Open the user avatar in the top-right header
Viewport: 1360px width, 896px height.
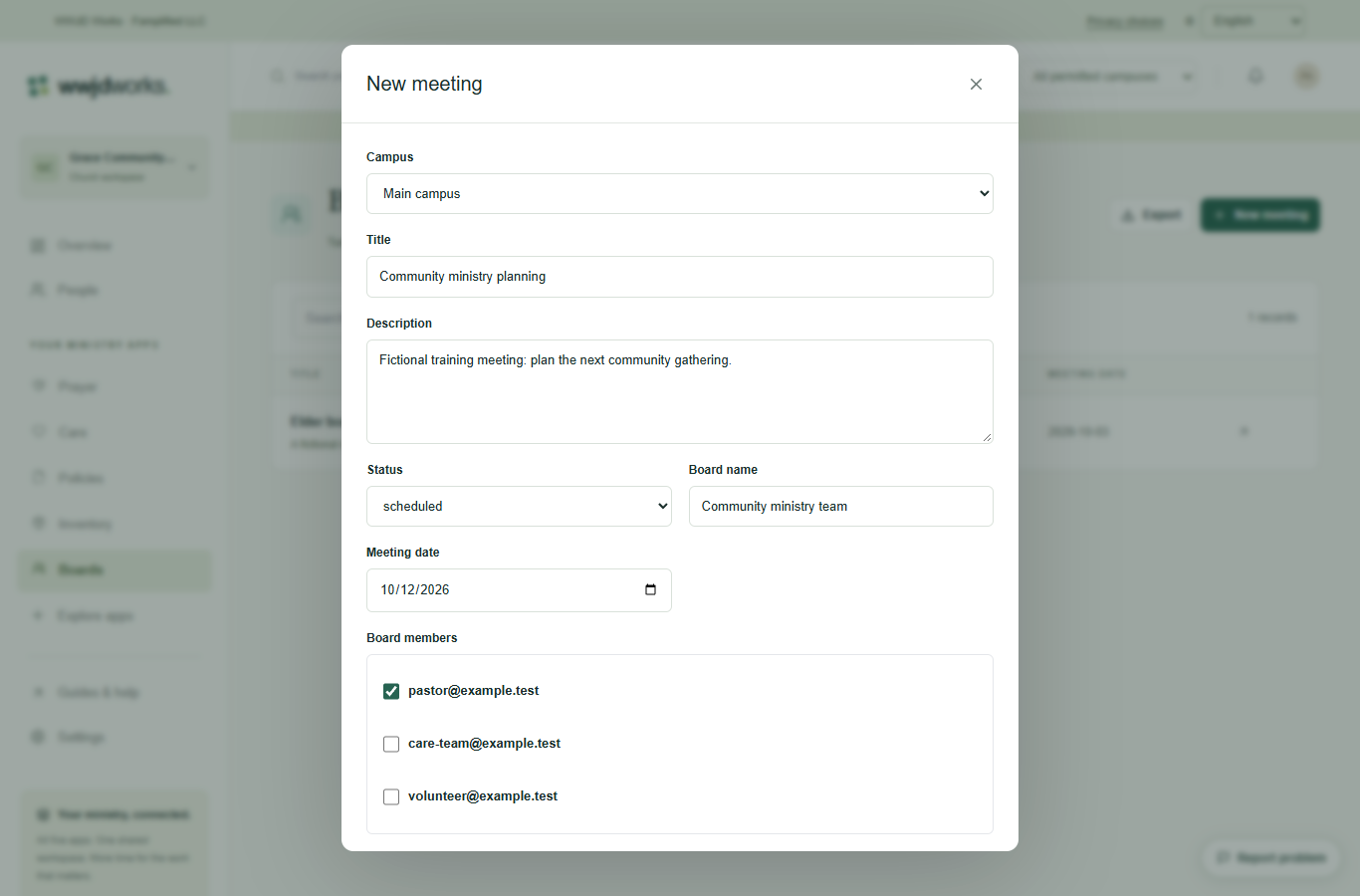point(1306,76)
